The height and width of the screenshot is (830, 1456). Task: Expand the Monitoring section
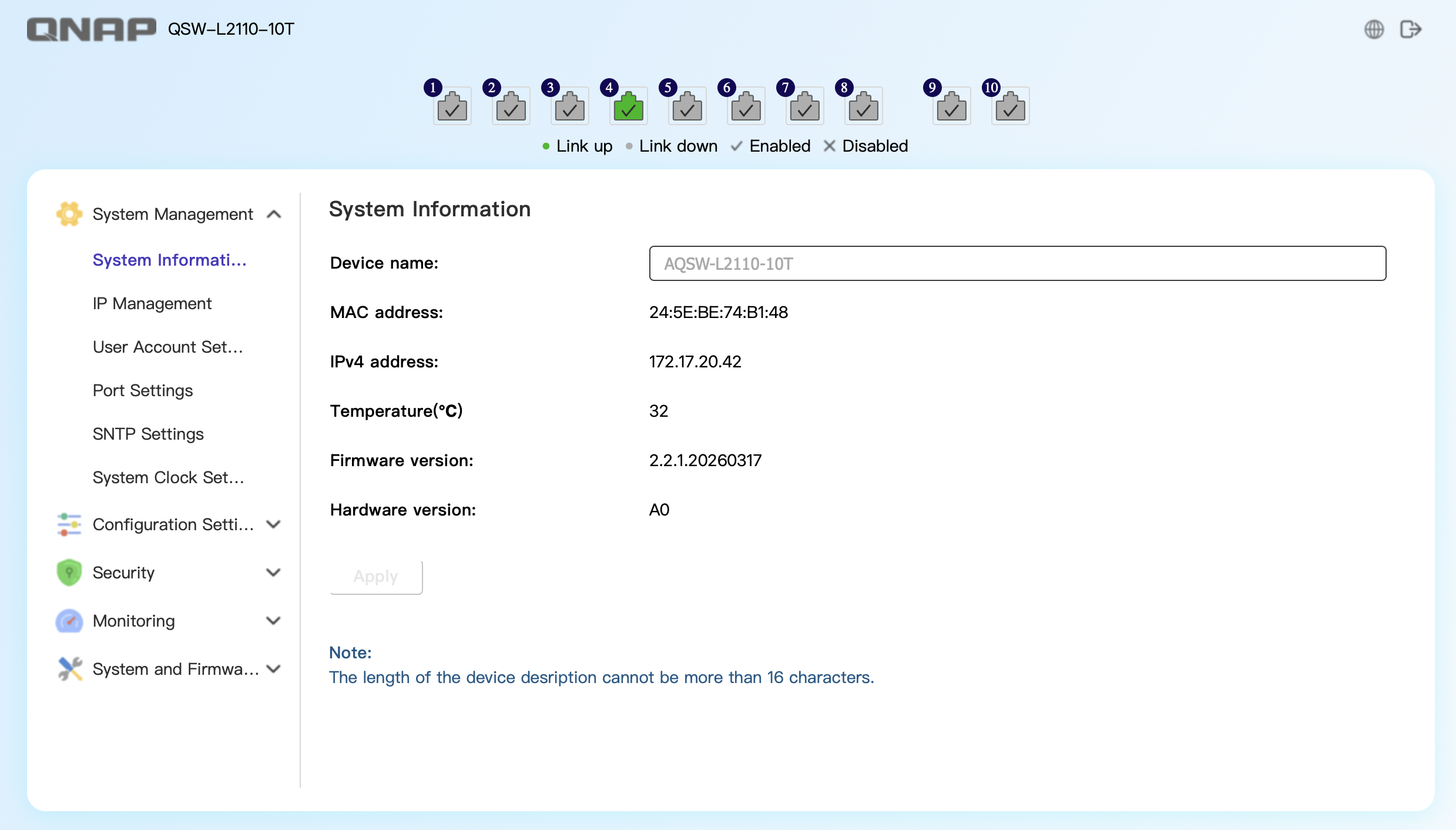[274, 620]
